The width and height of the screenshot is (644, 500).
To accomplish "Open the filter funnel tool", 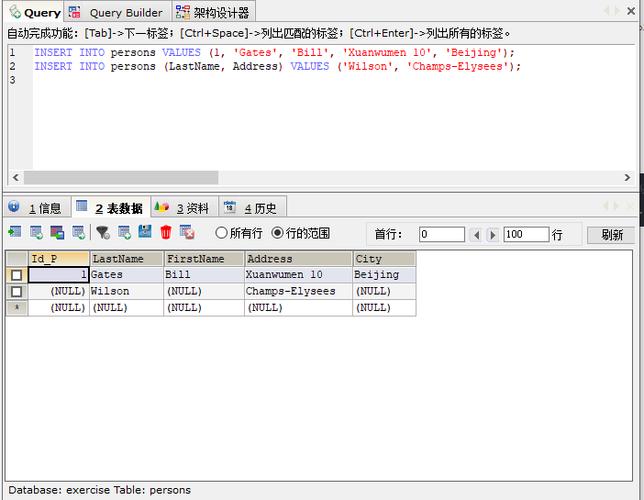I will pos(103,232).
